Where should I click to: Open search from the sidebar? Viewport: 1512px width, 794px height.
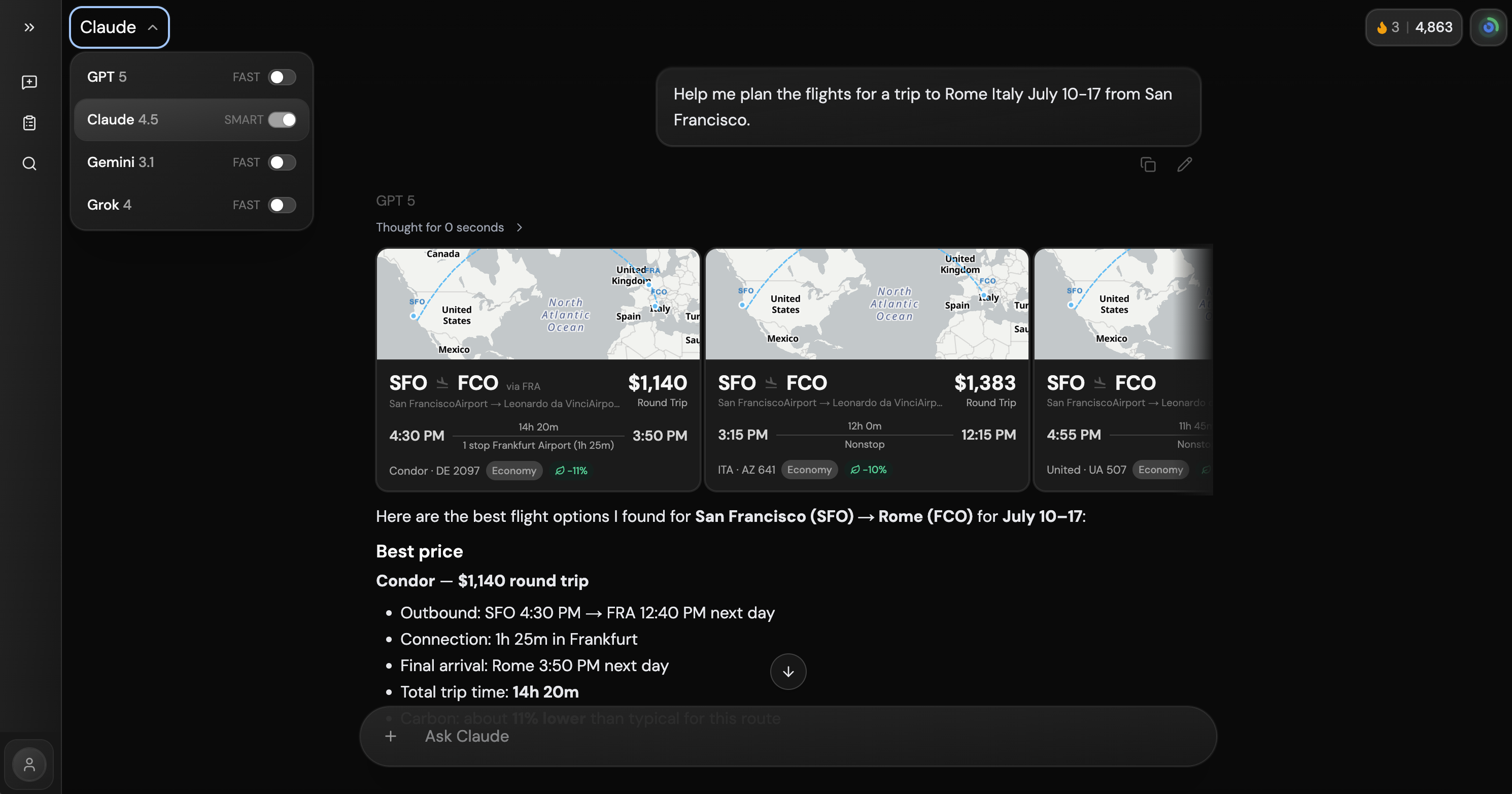[x=29, y=163]
